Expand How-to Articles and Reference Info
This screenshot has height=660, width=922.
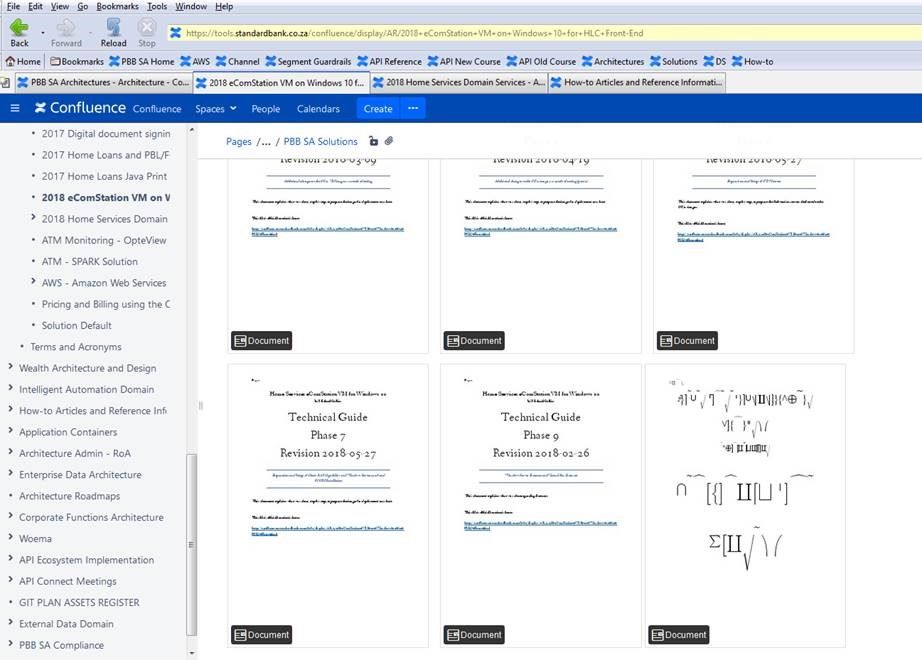pos(10,409)
